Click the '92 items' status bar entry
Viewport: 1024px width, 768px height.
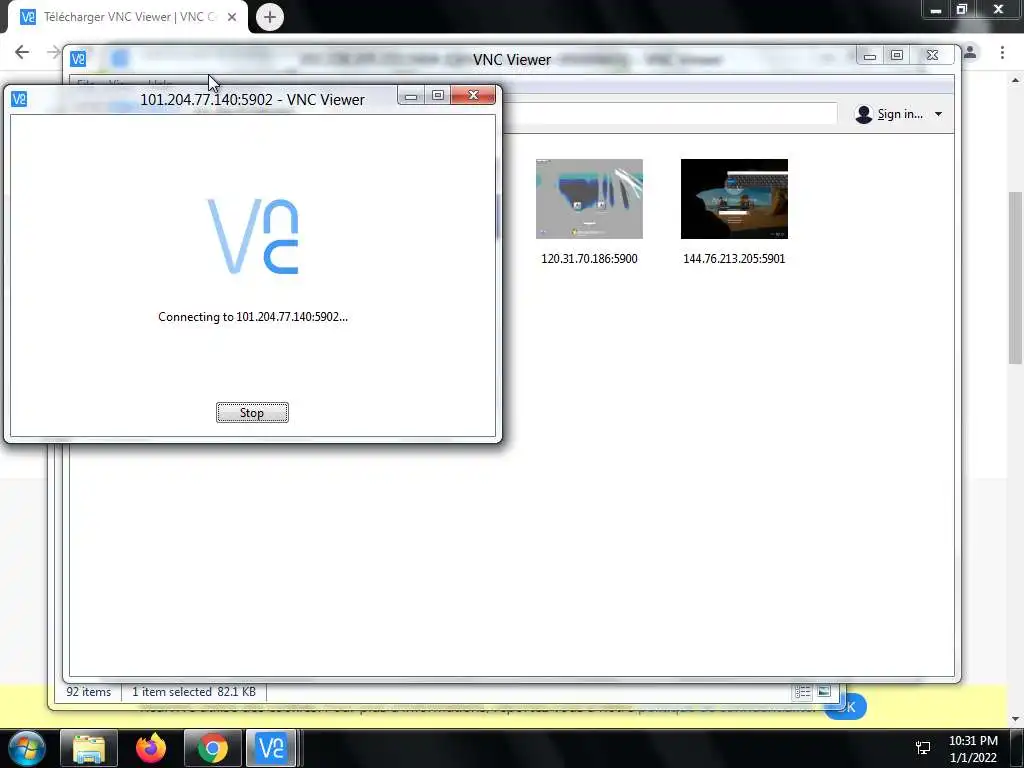pos(89,692)
